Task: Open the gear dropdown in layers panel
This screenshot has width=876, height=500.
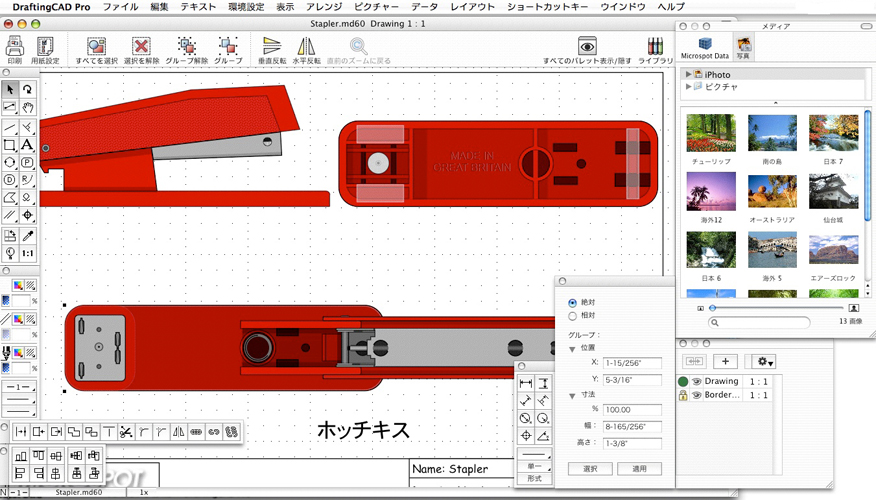Action: tap(766, 361)
